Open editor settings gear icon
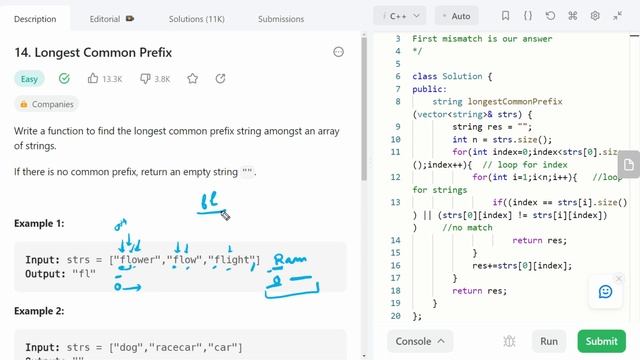 coord(595,16)
